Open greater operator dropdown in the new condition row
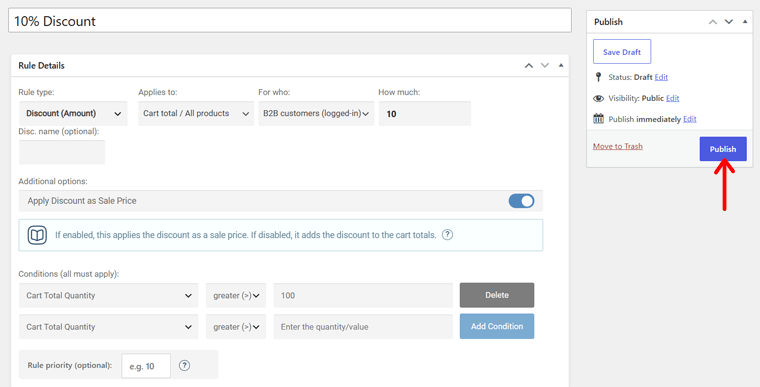The image size is (760, 387). pyautogui.click(x=236, y=327)
